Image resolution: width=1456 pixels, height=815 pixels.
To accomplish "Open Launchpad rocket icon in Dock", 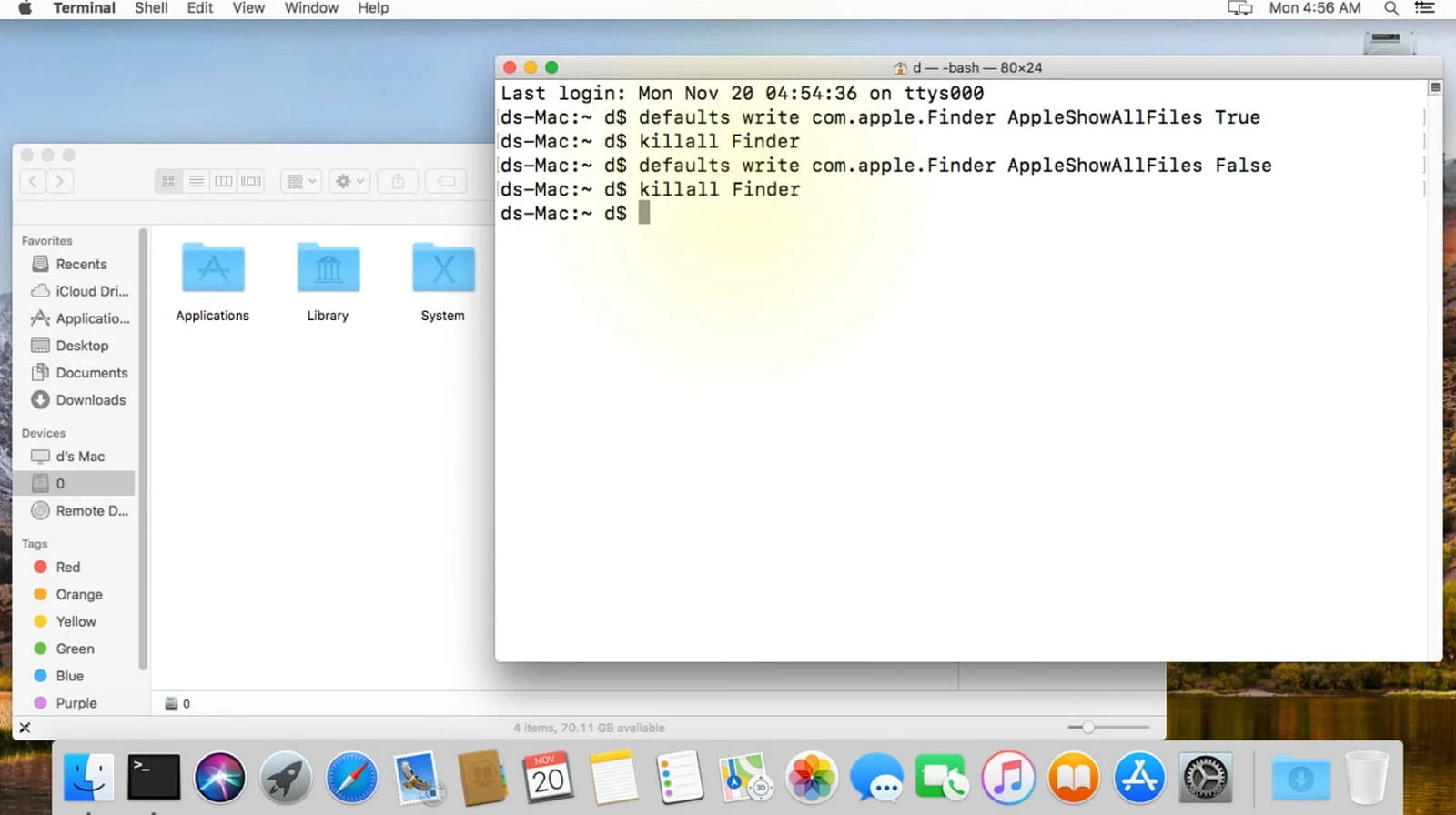I will (x=286, y=779).
